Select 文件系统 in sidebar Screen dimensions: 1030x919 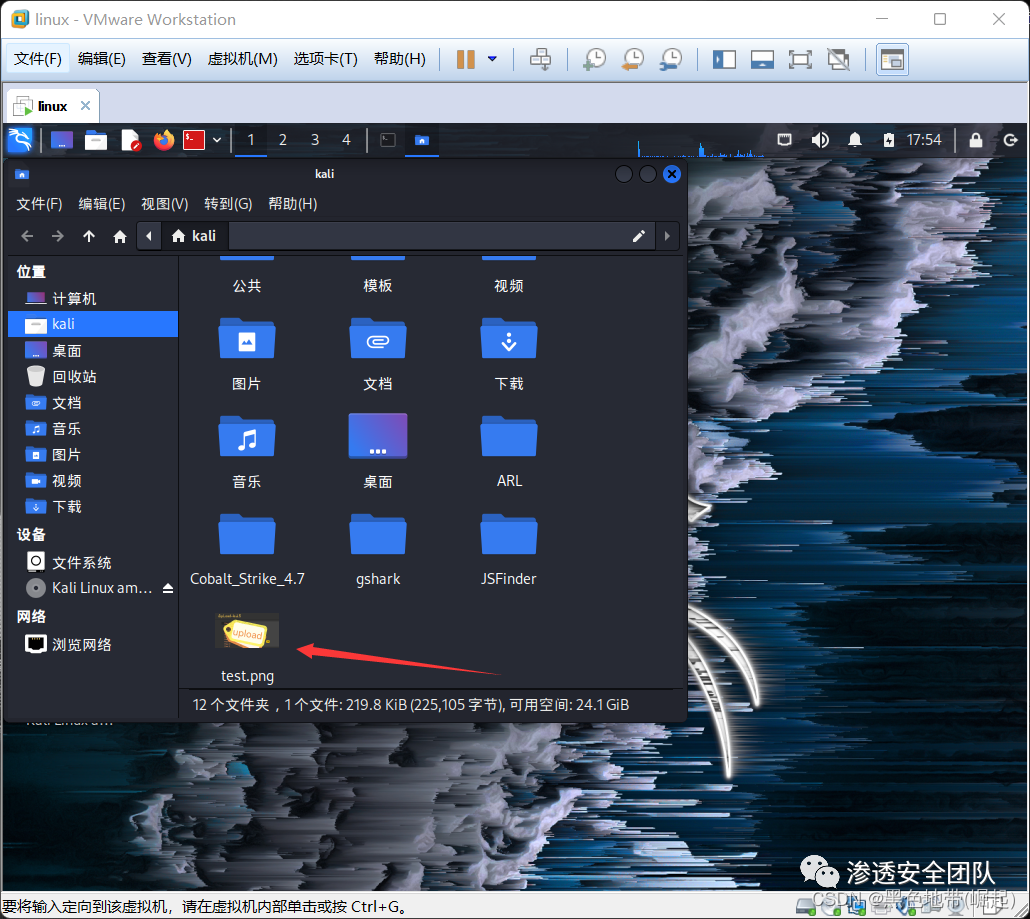93,563
